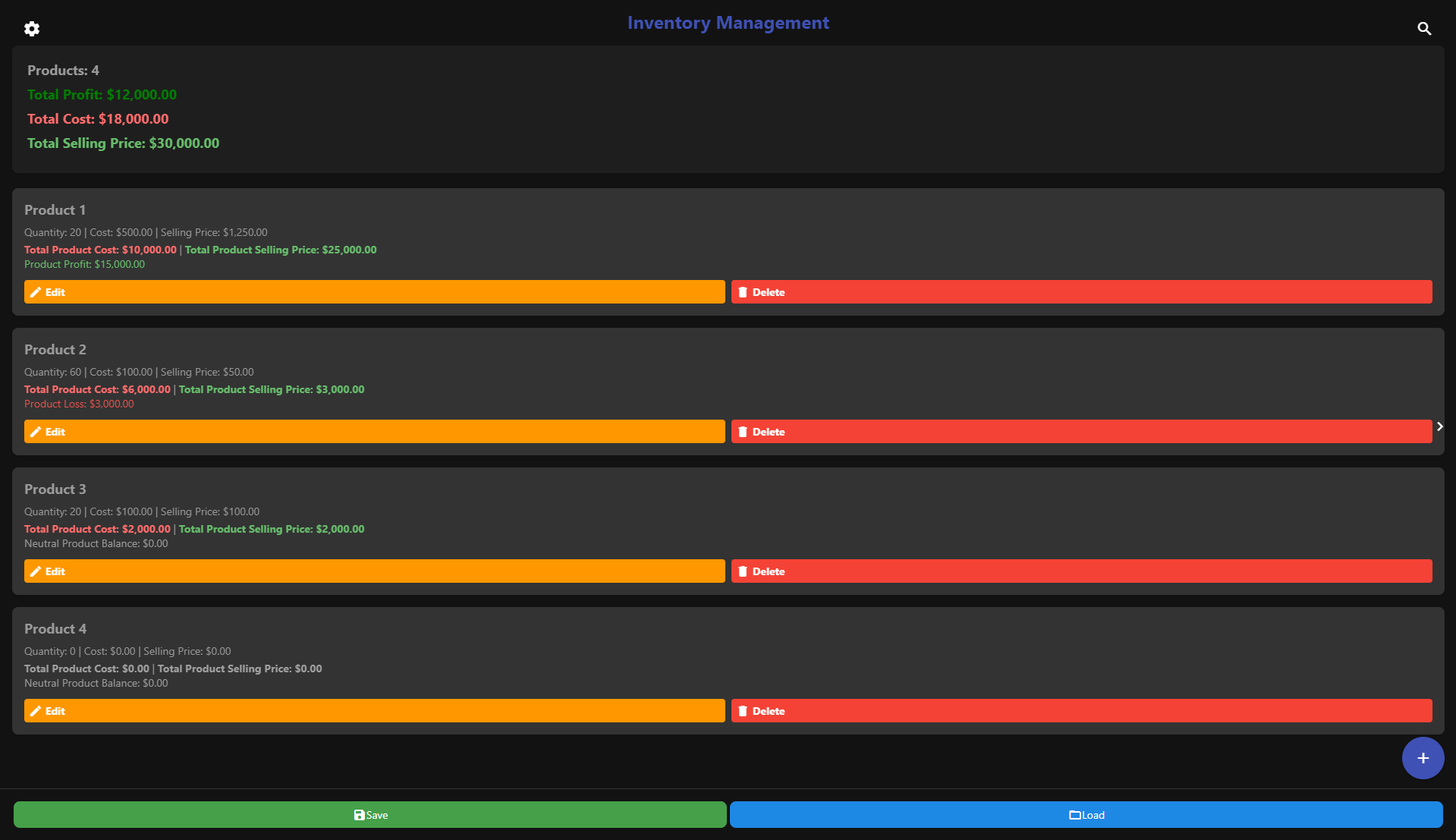1456x840 pixels.
Task: Edit Product 2
Action: coord(375,432)
